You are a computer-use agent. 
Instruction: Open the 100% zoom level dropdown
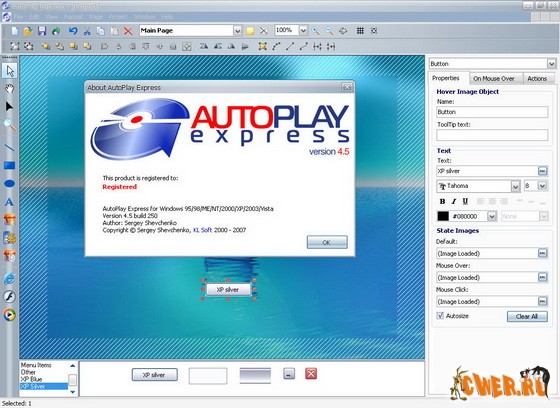pyautogui.click(x=303, y=31)
